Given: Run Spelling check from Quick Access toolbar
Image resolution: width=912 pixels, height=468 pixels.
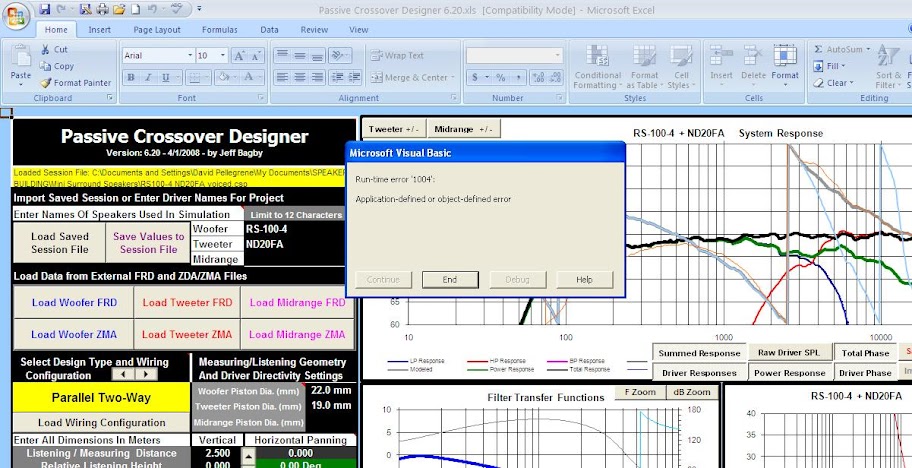Looking at the screenshot, I should point(177,9).
